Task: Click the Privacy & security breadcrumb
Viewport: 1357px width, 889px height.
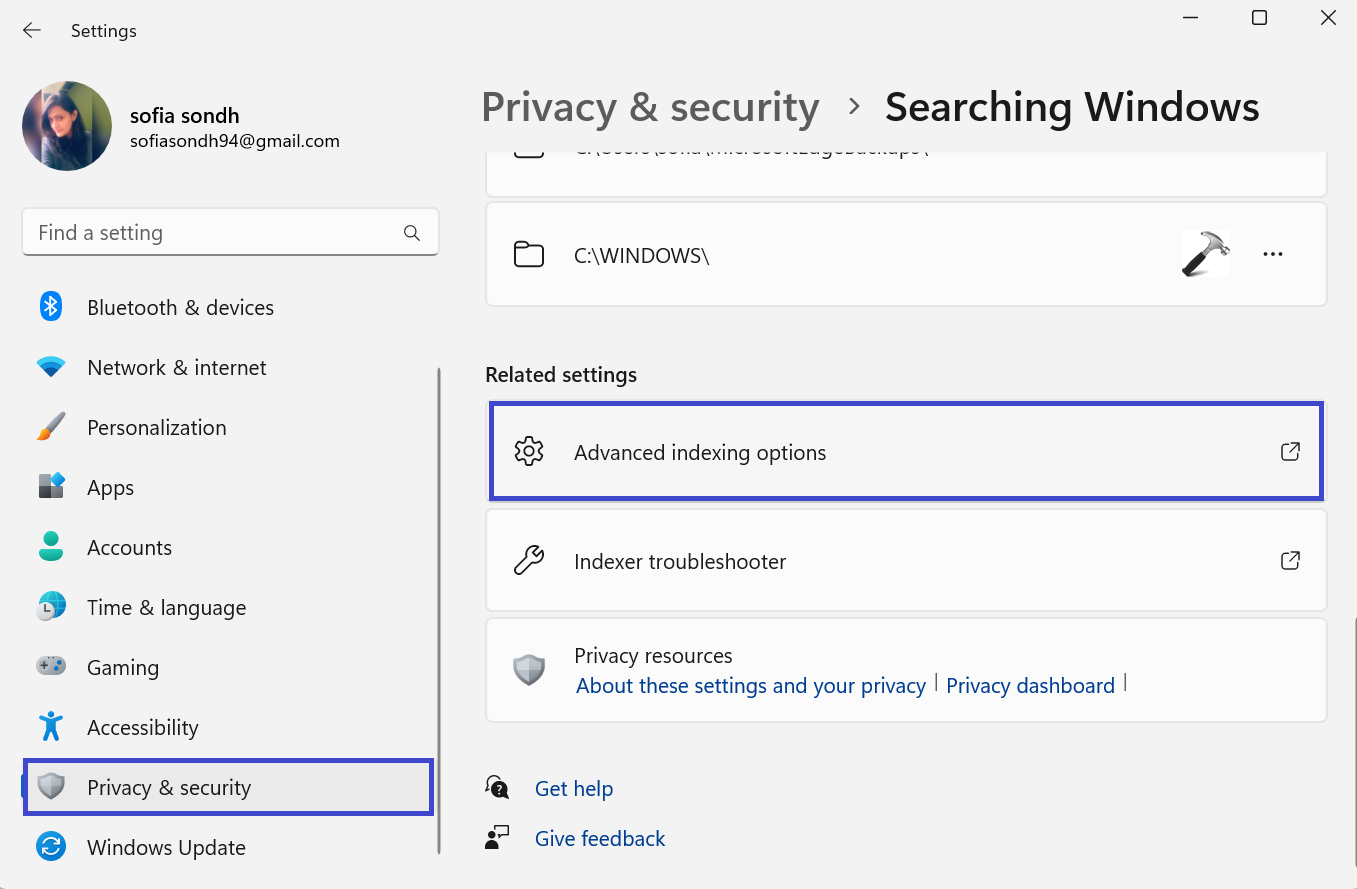Action: coord(650,108)
